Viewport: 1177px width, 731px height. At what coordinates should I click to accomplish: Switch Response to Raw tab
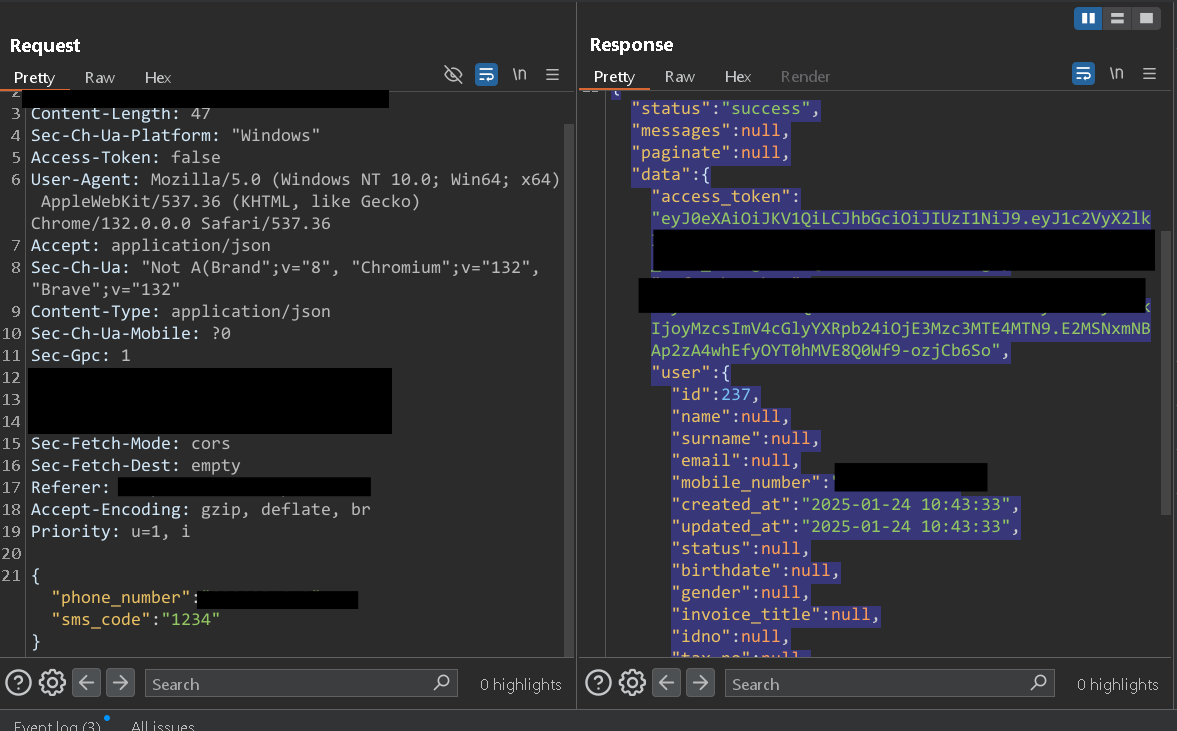tap(679, 77)
